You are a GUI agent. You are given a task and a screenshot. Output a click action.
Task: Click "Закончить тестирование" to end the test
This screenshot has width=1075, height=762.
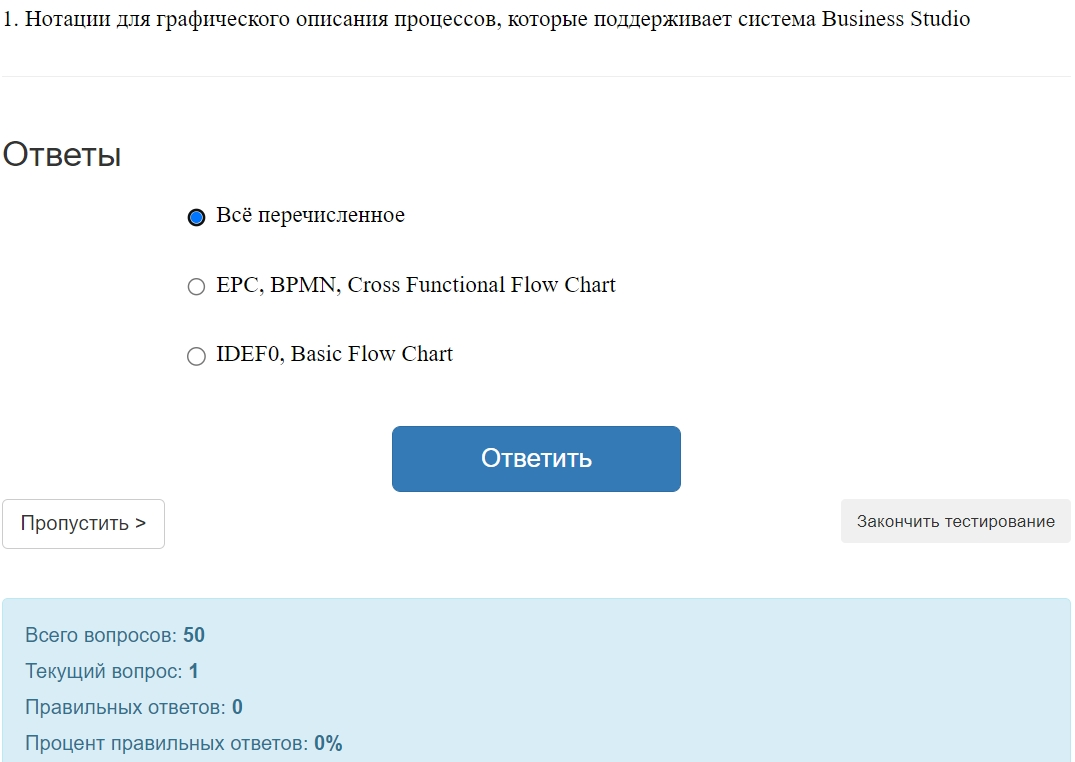click(954, 521)
